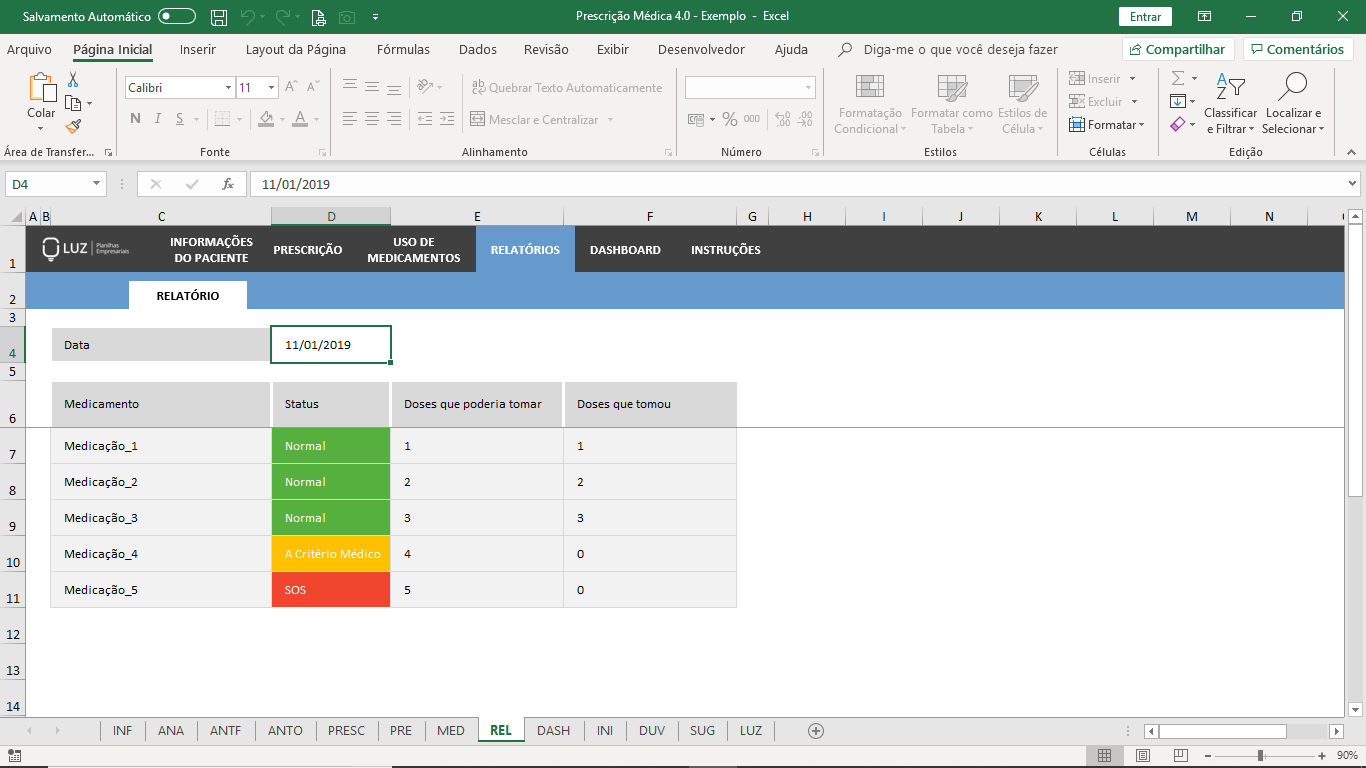Click the Redo arrow icon
1366x768 pixels.
click(x=284, y=17)
